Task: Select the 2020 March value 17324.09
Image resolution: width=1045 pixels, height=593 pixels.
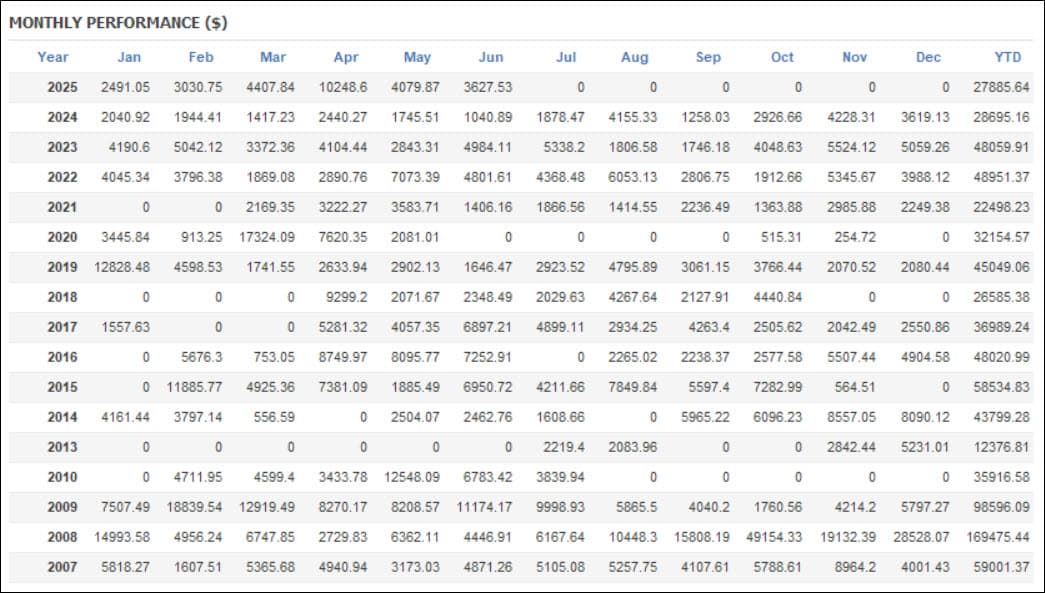Action: (267, 237)
